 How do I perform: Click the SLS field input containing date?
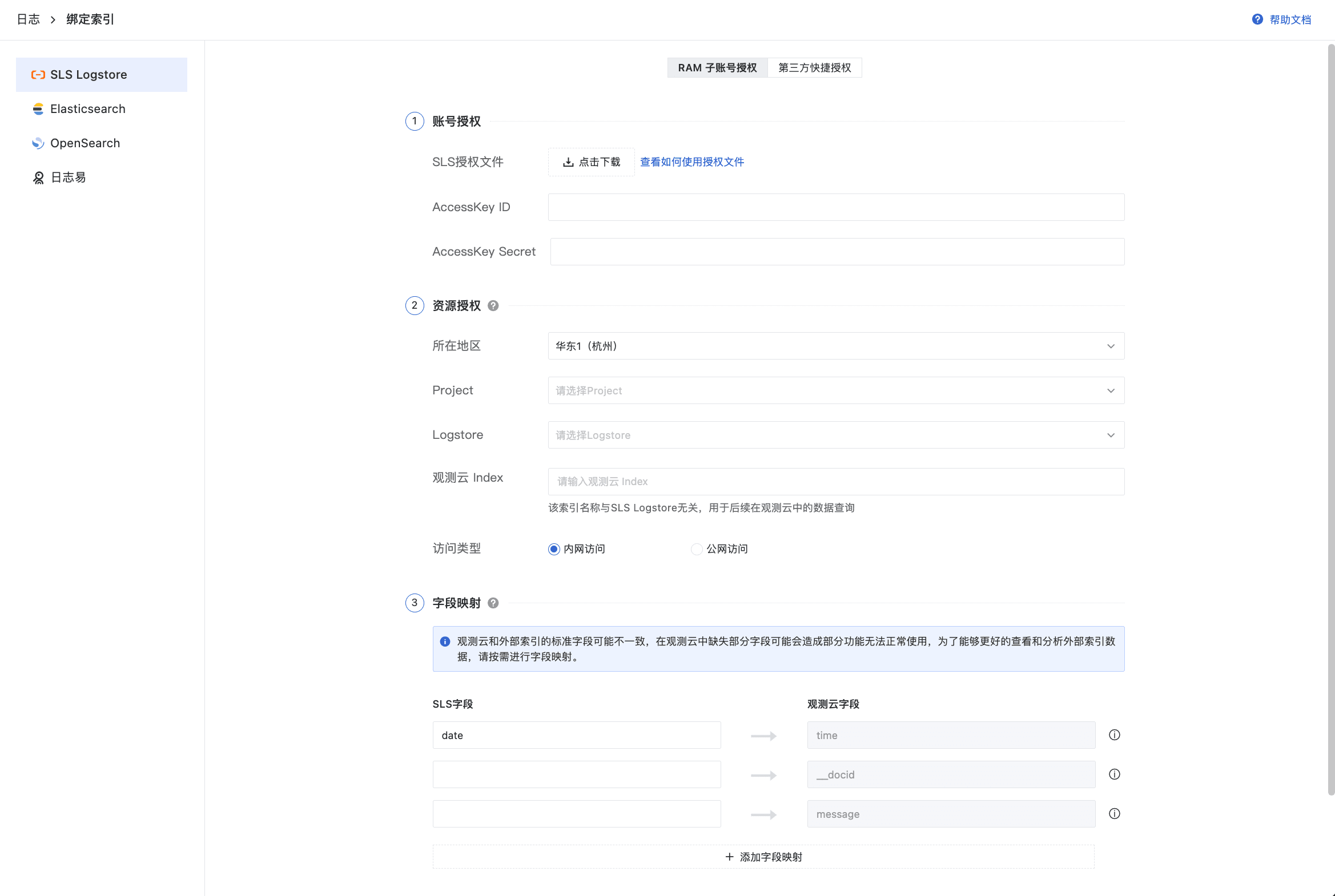pos(576,735)
